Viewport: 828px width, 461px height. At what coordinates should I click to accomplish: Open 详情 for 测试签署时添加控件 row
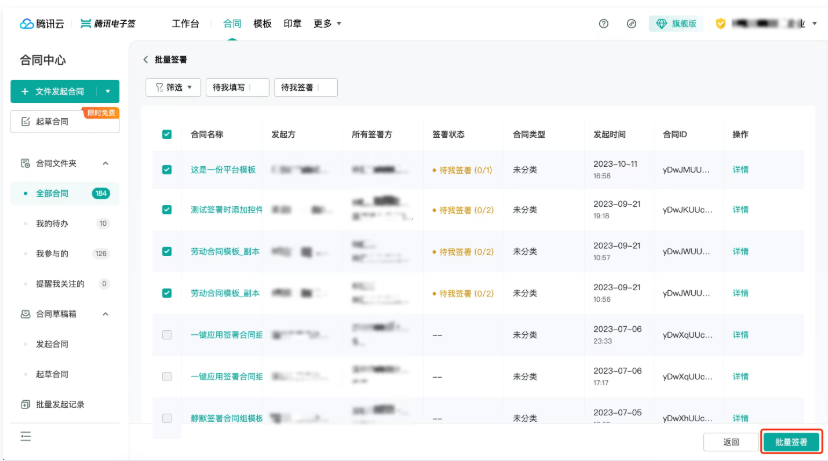(x=740, y=210)
